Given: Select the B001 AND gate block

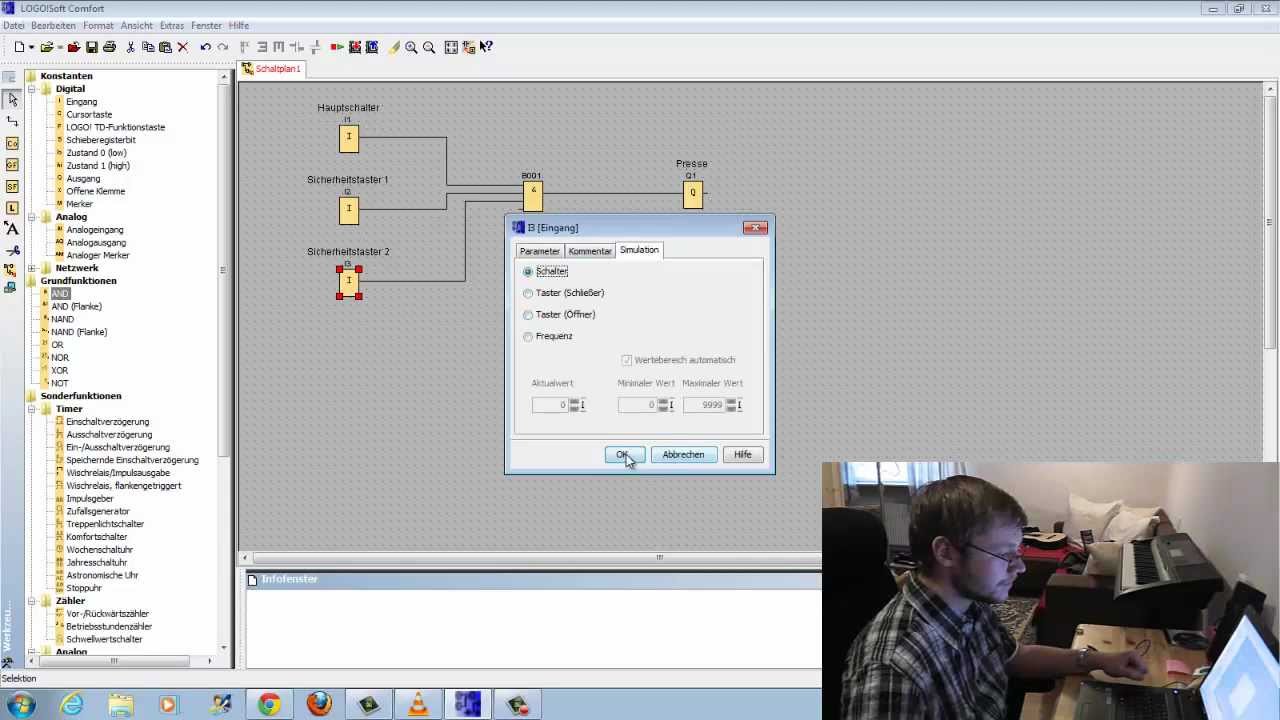Looking at the screenshot, I should point(533,196).
